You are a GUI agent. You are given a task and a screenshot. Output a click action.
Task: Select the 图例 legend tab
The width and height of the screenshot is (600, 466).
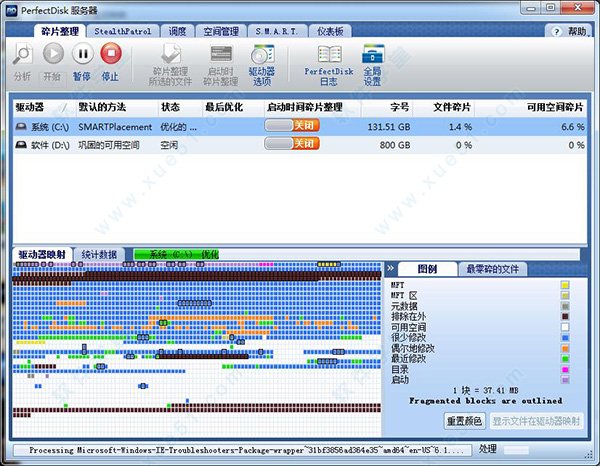pyautogui.click(x=427, y=269)
